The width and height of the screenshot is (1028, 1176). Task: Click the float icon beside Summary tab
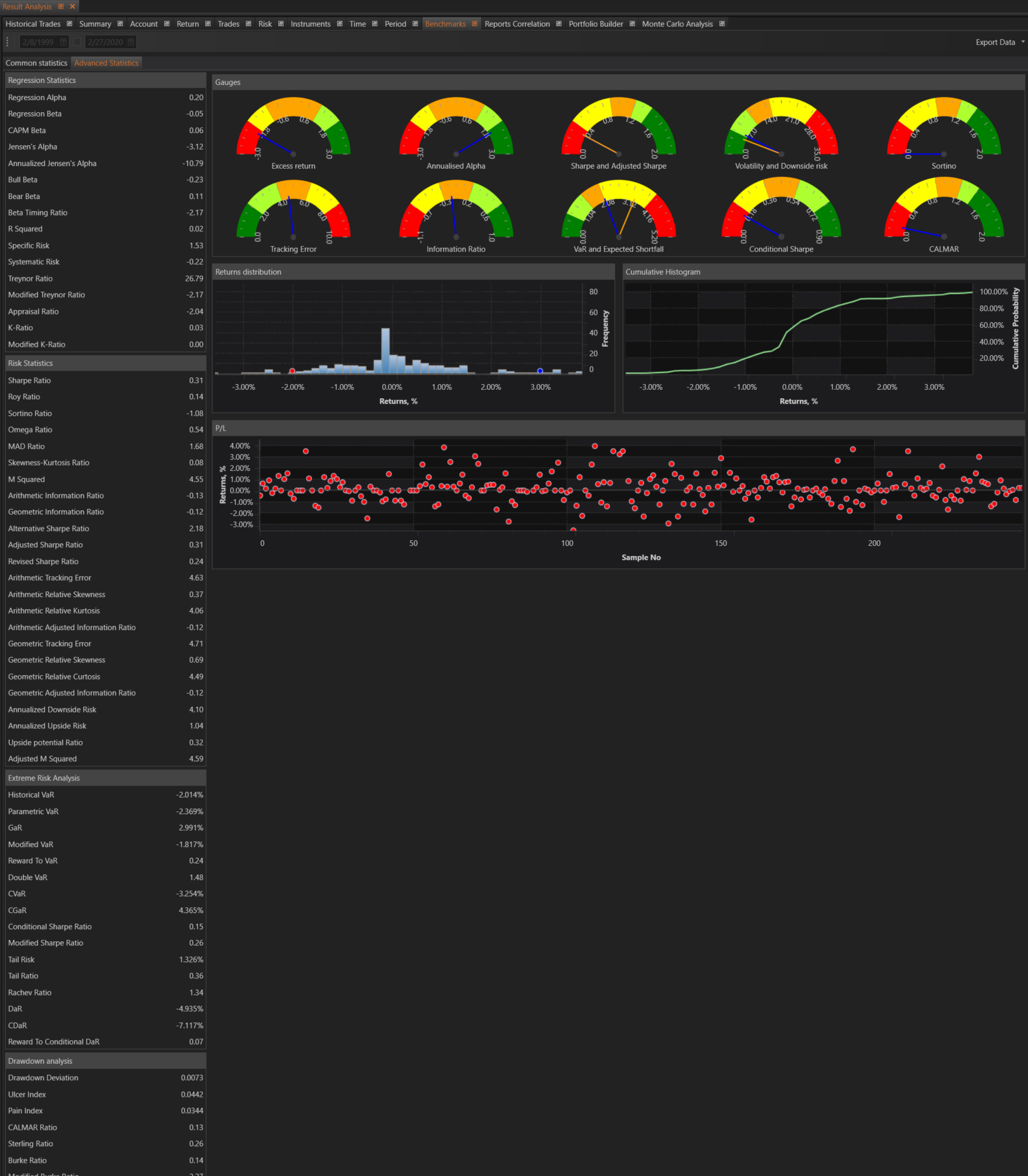pyautogui.click(x=120, y=24)
